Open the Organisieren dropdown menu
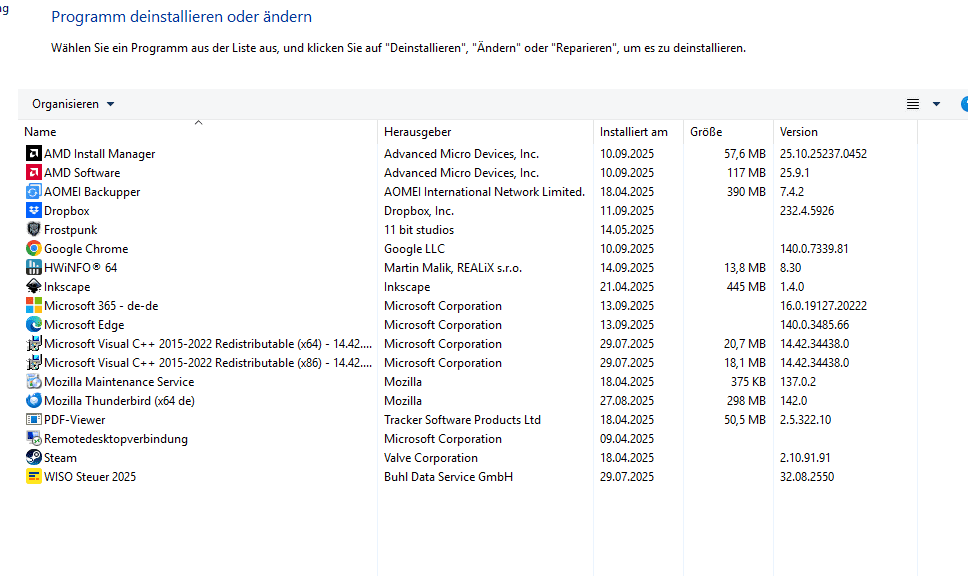968x576 pixels. (73, 104)
